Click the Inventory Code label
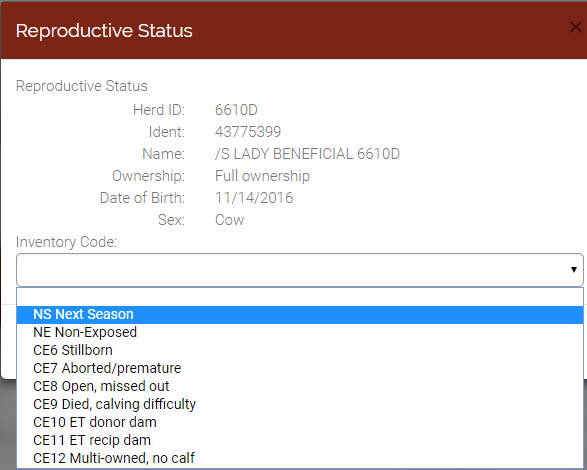 coord(66,242)
